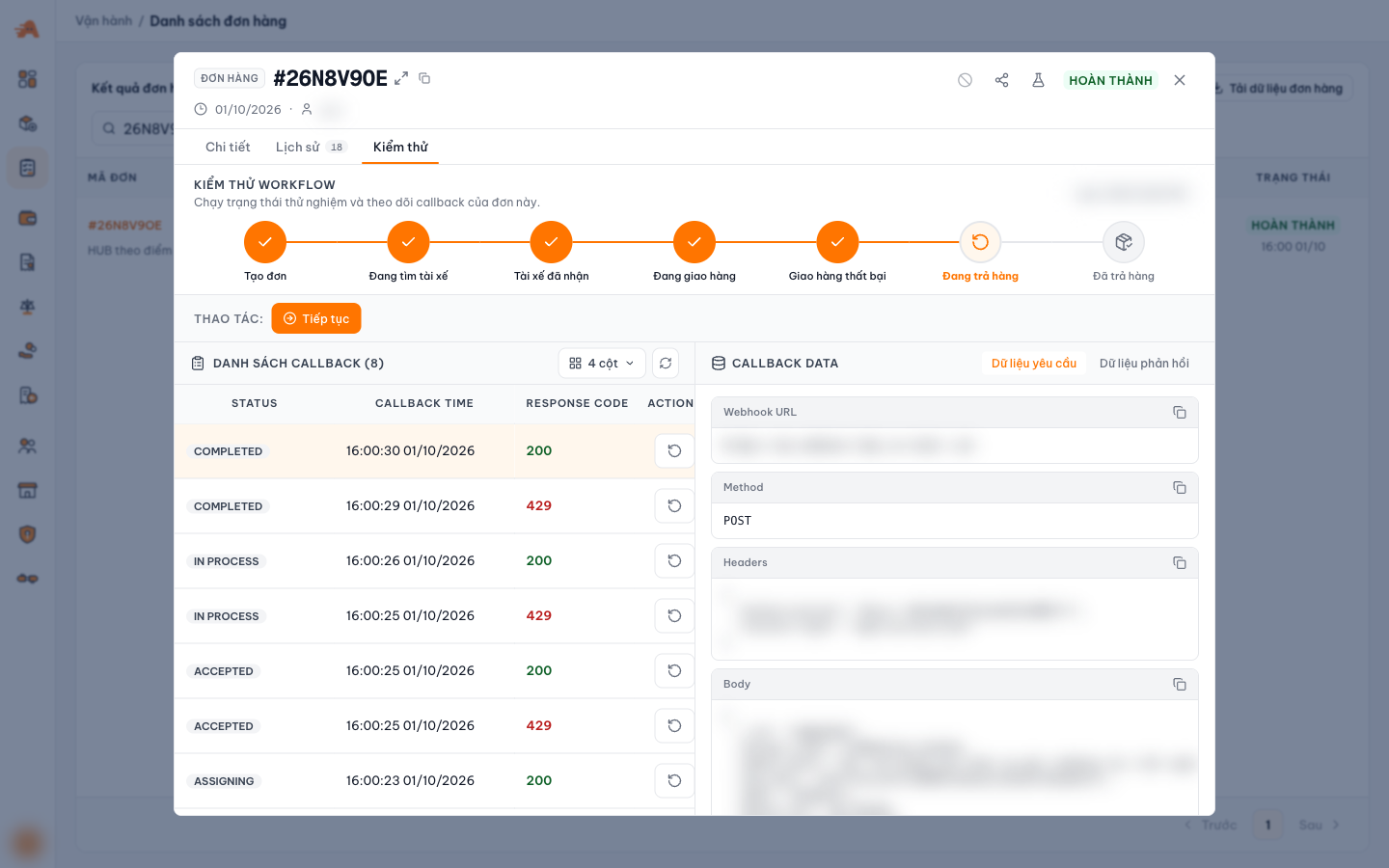Share the order via share icon
This screenshot has width=1389, height=868.
pos(1001,80)
